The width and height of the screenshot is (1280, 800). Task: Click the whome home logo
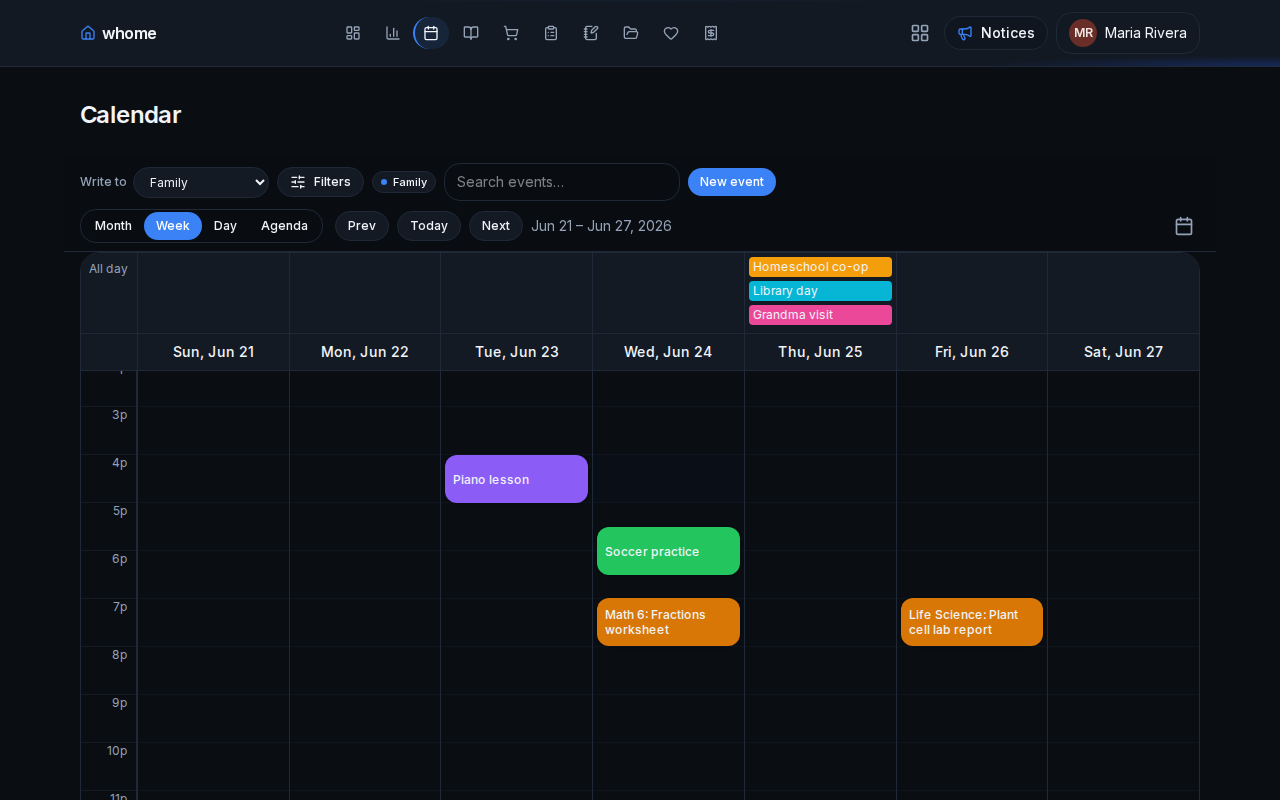[x=118, y=33]
